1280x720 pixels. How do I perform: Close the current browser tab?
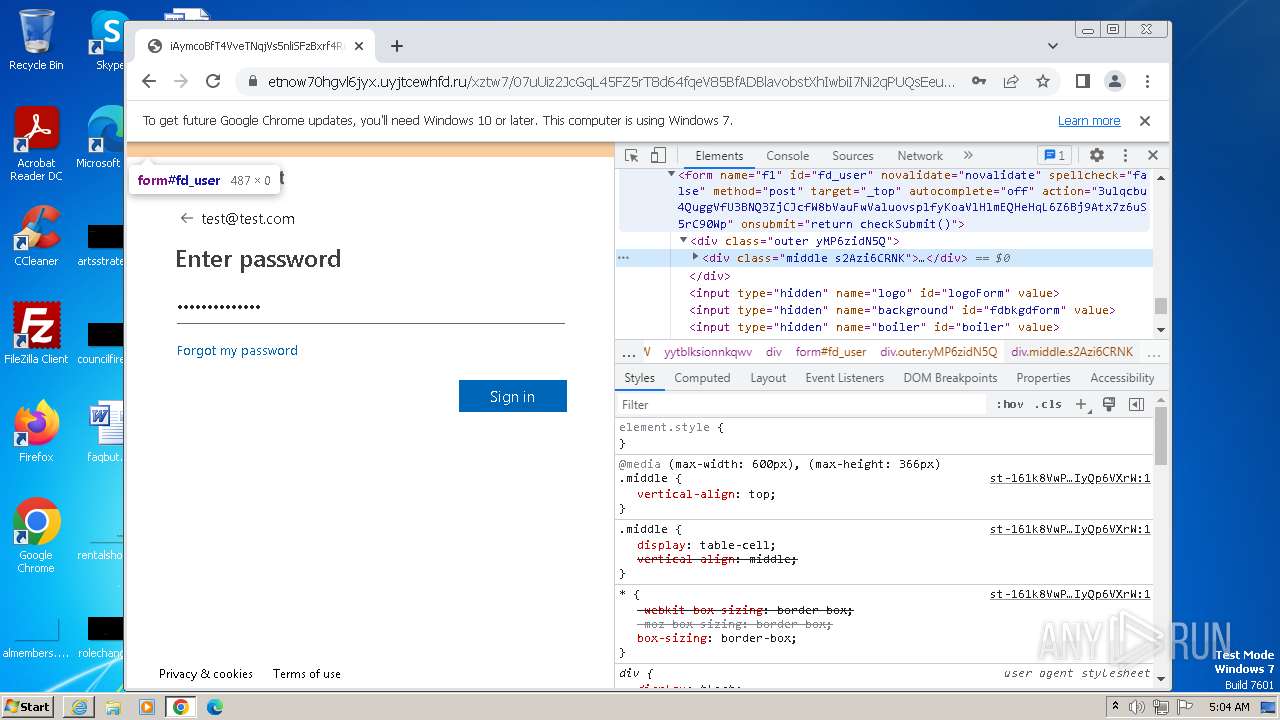pyautogui.click(x=359, y=46)
